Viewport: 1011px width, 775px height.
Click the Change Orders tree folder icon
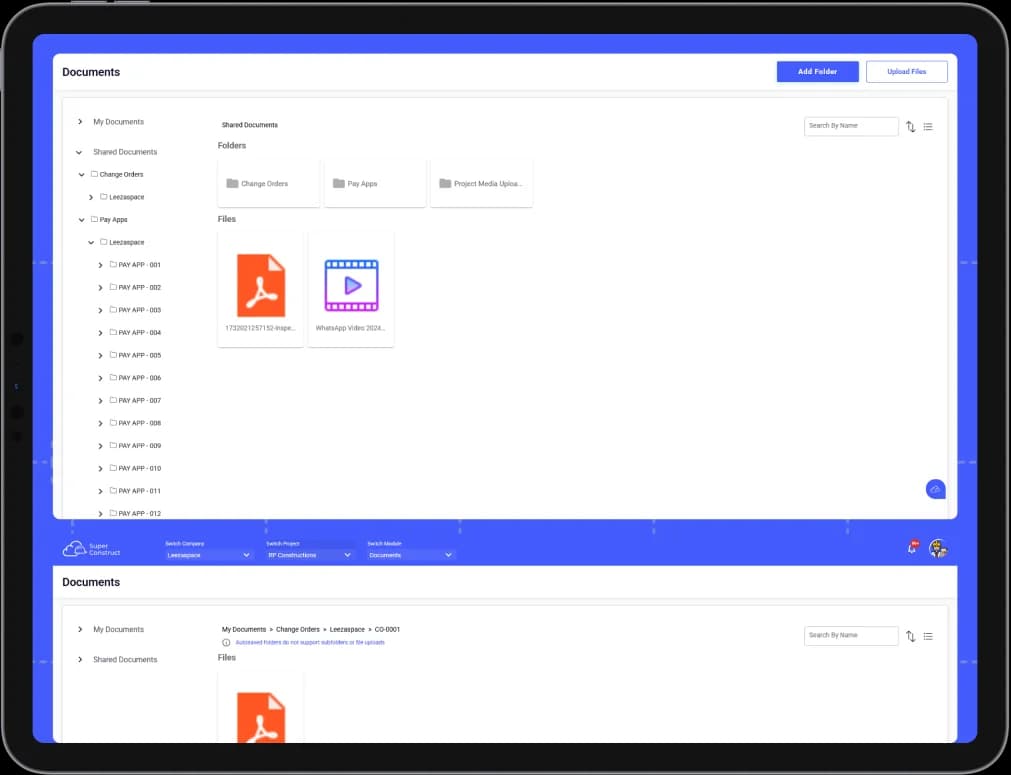point(94,174)
